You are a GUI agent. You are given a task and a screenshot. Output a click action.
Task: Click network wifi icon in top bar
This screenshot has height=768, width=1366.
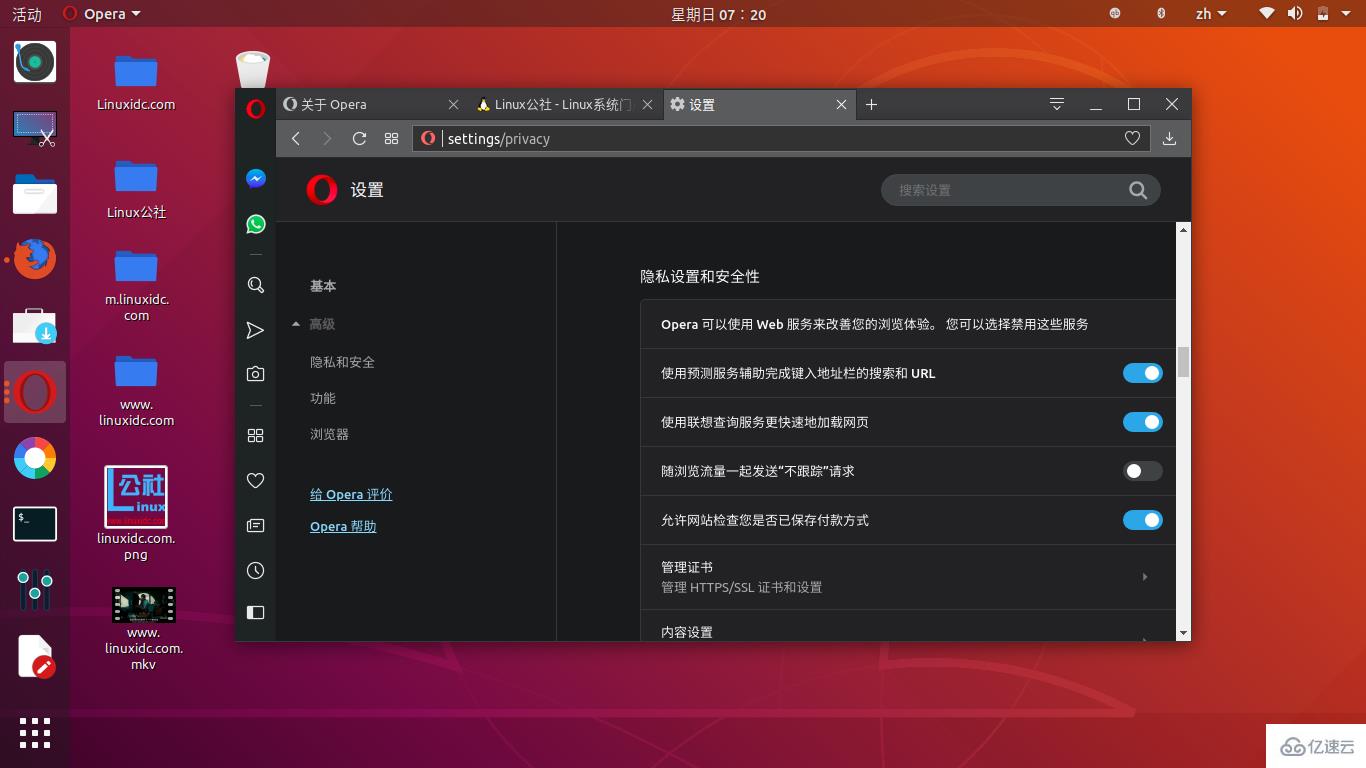[x=1267, y=14]
